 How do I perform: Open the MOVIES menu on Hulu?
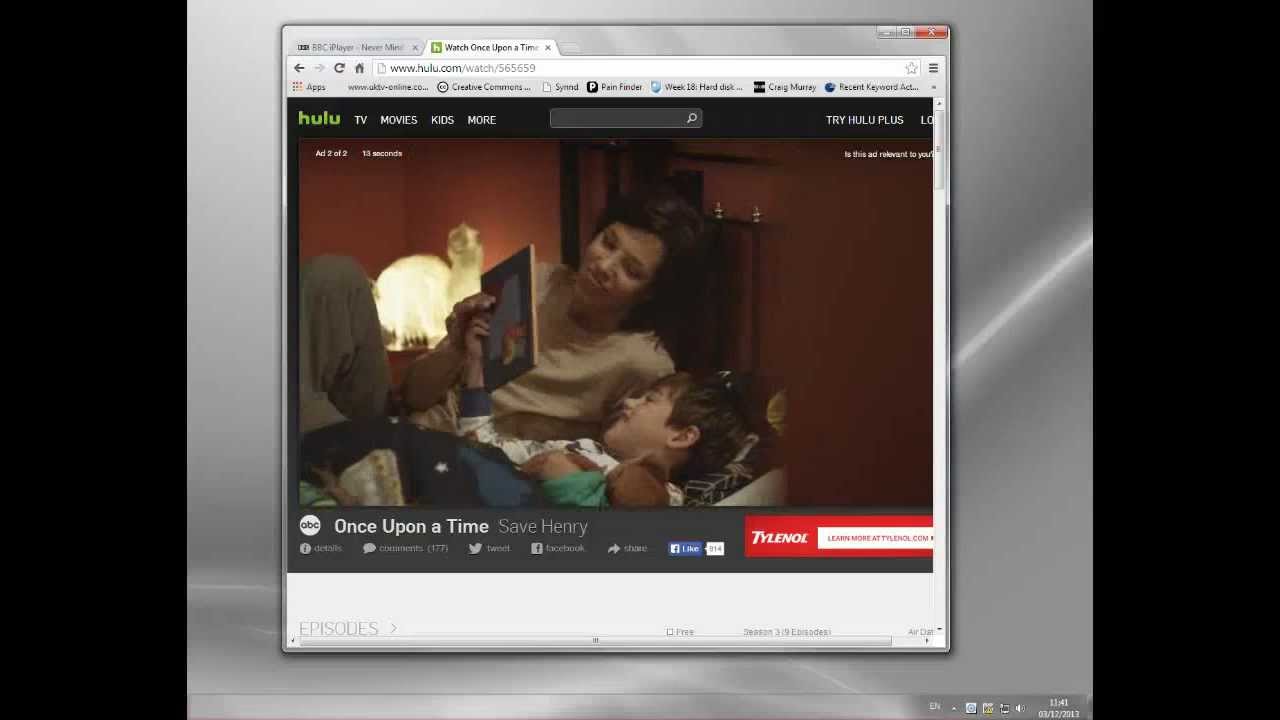coord(398,120)
